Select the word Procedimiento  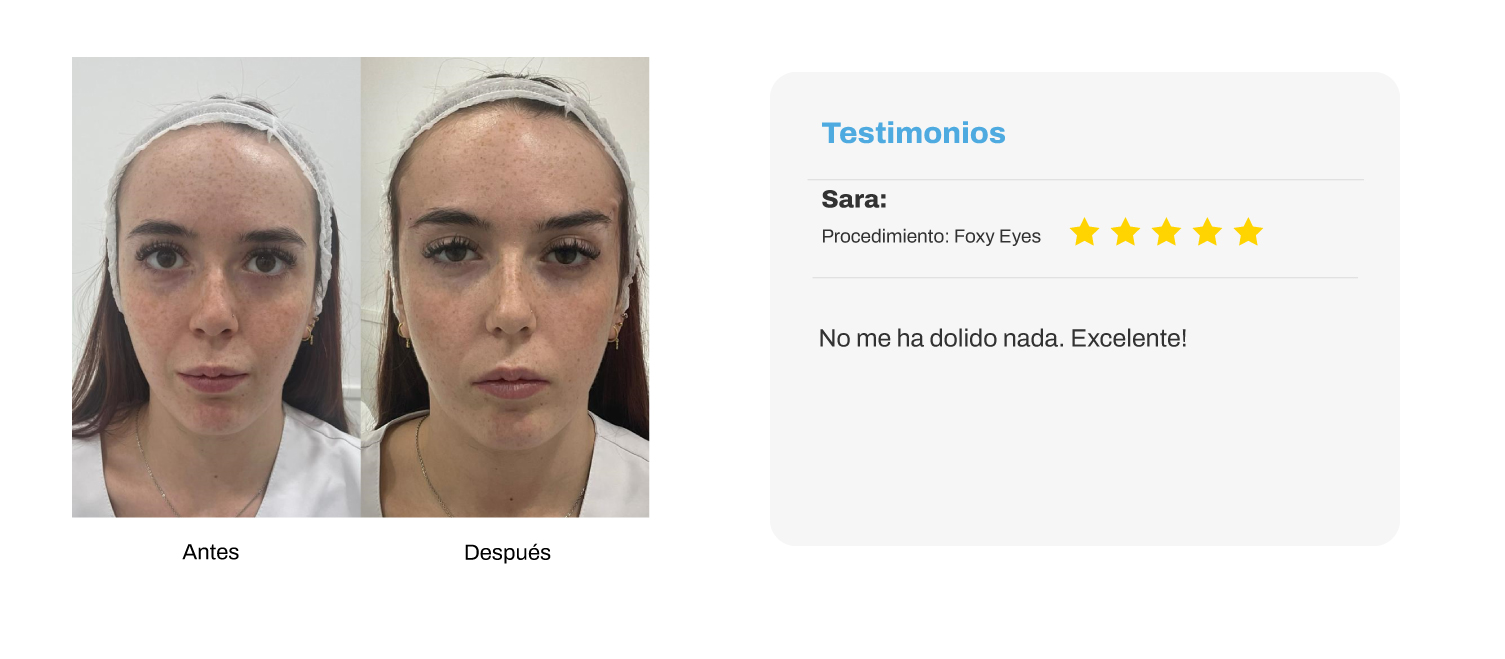[x=885, y=237]
